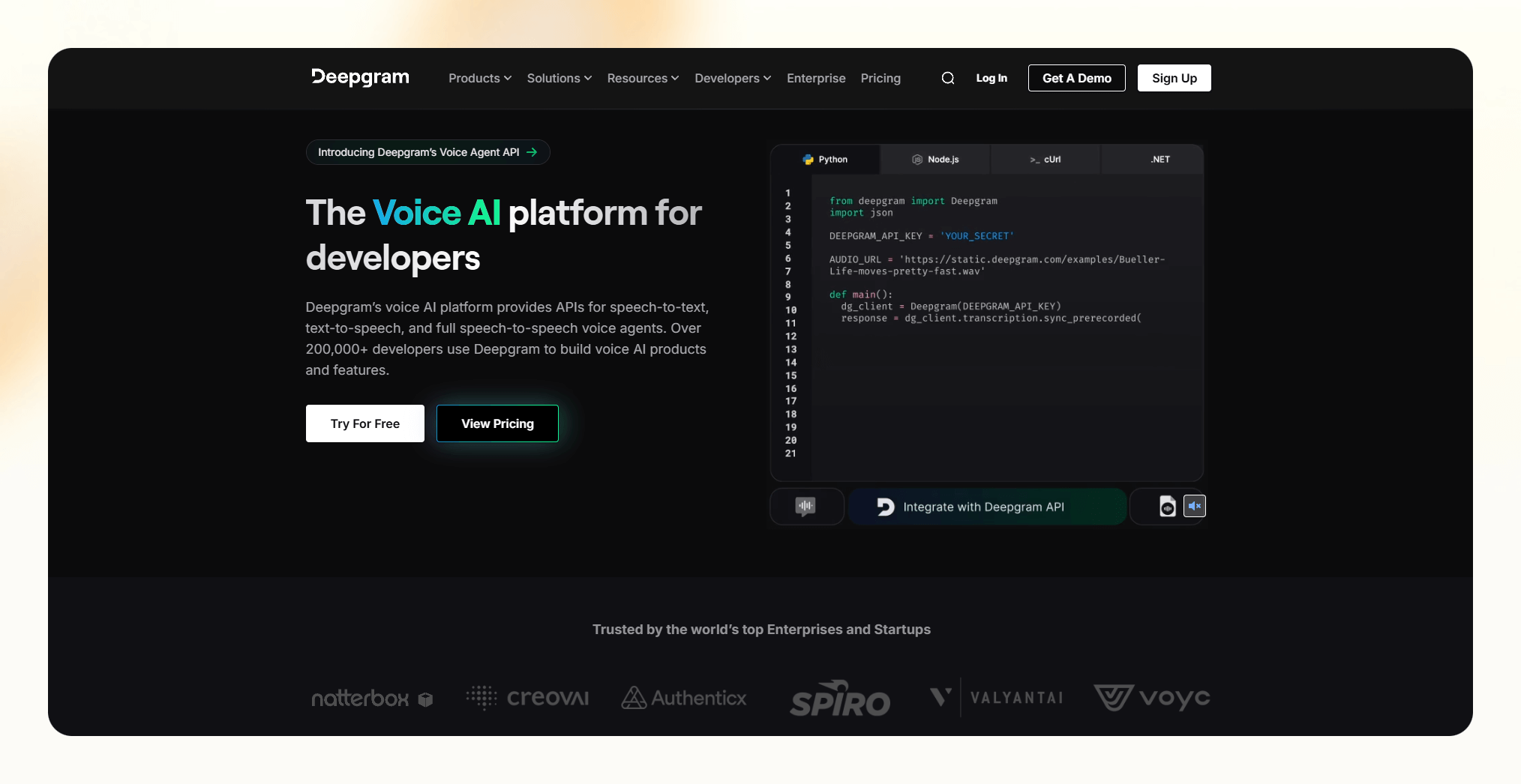
Task: Click the View Pricing button
Action: click(x=497, y=423)
